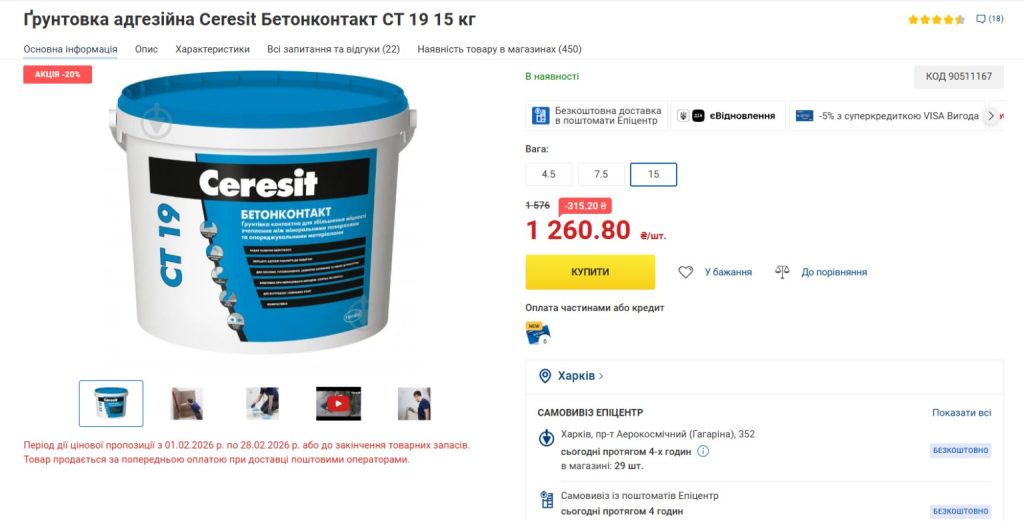Click the info icon next to pickup time
Image resolution: width=1024 pixels, height=521 pixels.
[703, 451]
